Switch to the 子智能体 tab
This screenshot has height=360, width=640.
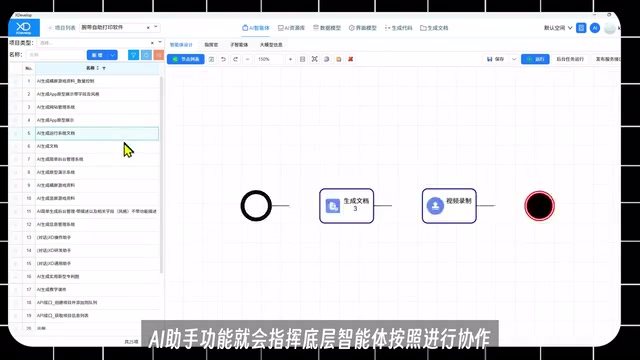point(239,44)
